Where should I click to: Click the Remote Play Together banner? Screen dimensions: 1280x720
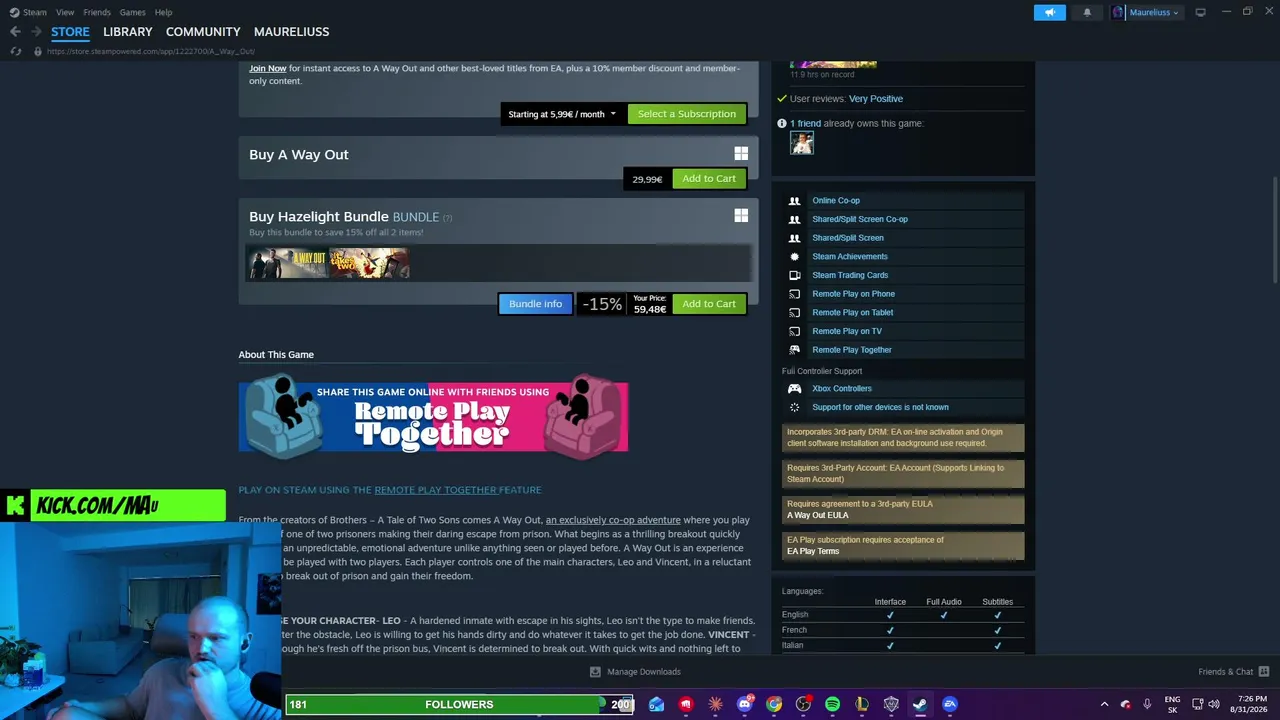pos(433,417)
